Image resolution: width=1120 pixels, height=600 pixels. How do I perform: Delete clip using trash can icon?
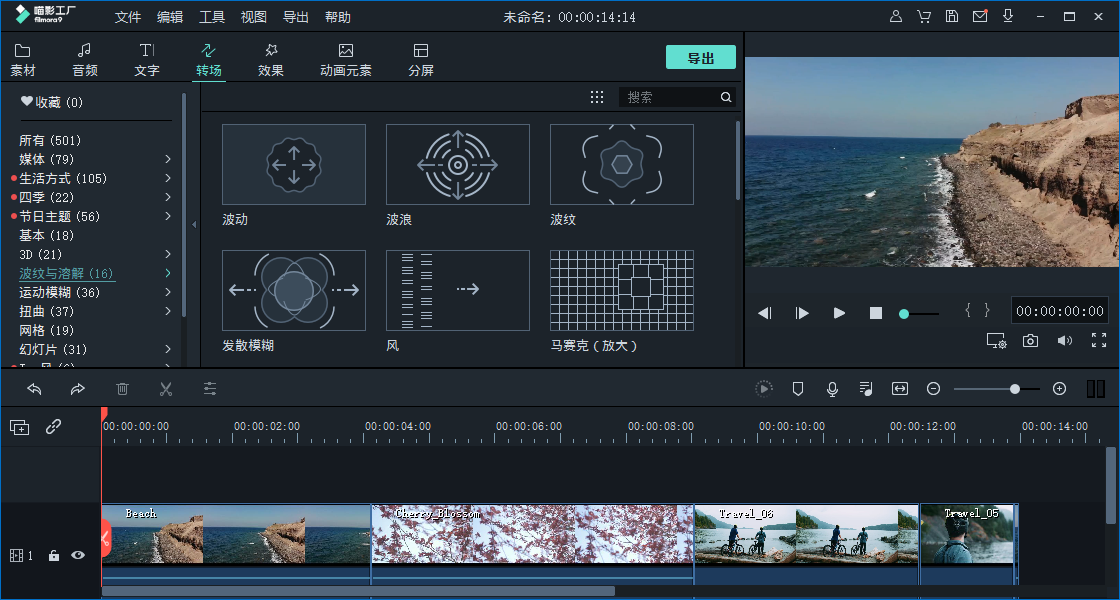point(122,389)
